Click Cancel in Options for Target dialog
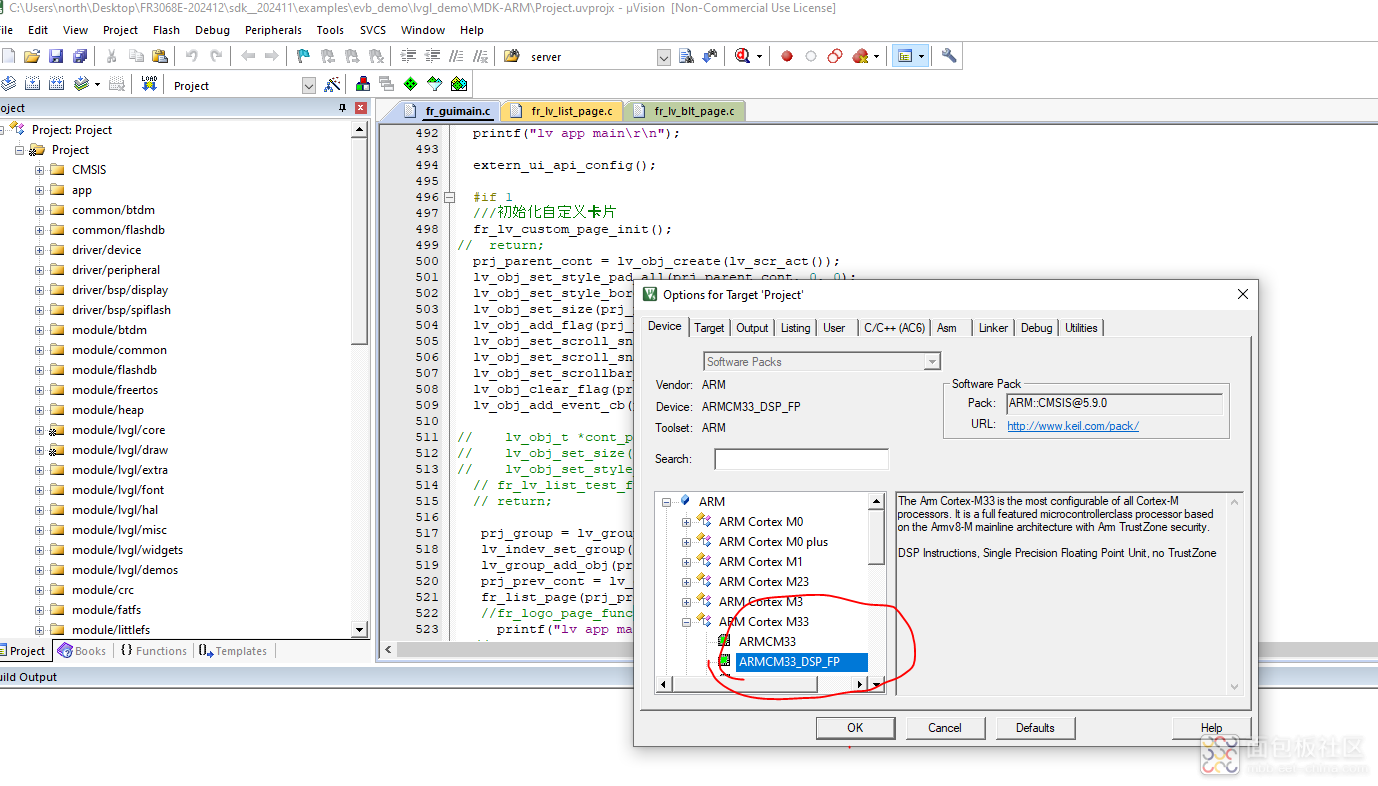The image size is (1378, 786). 944,728
